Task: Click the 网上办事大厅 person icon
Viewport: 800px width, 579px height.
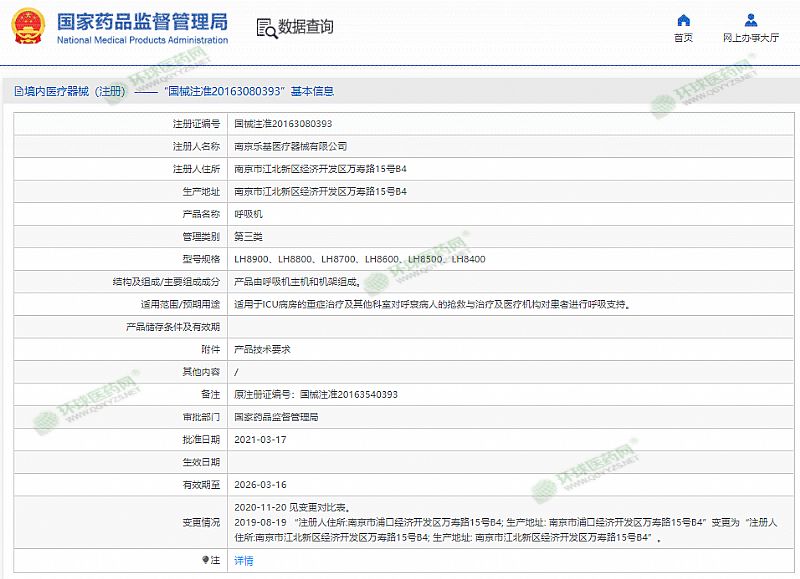Action: coord(750,20)
